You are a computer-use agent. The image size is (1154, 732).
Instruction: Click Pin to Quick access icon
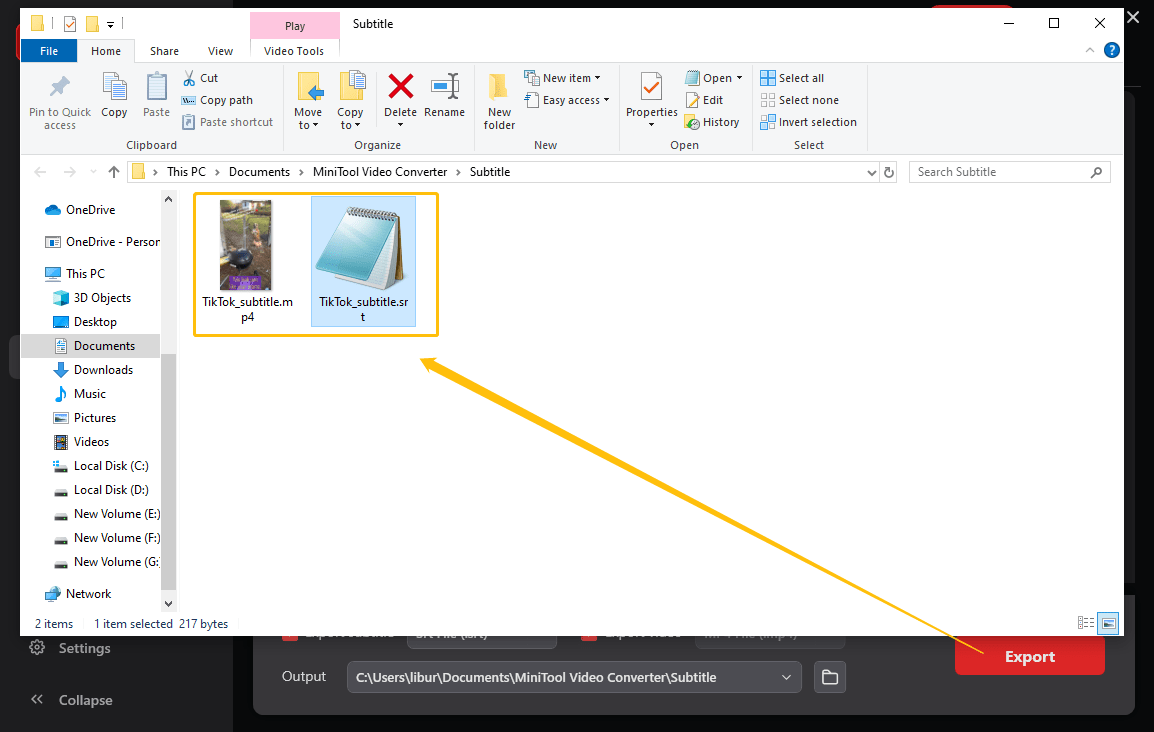click(60, 88)
